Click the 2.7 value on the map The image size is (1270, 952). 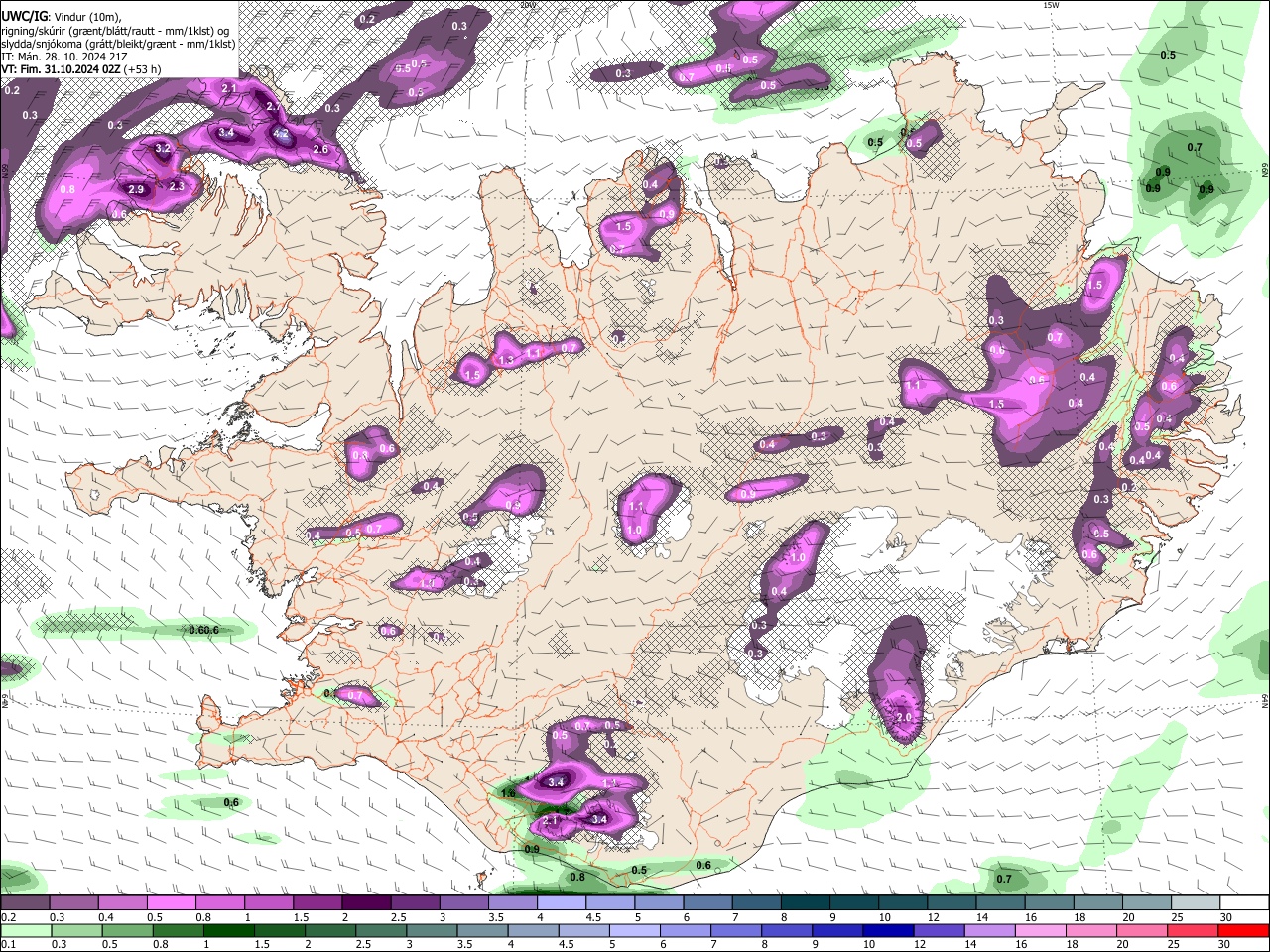274,106
